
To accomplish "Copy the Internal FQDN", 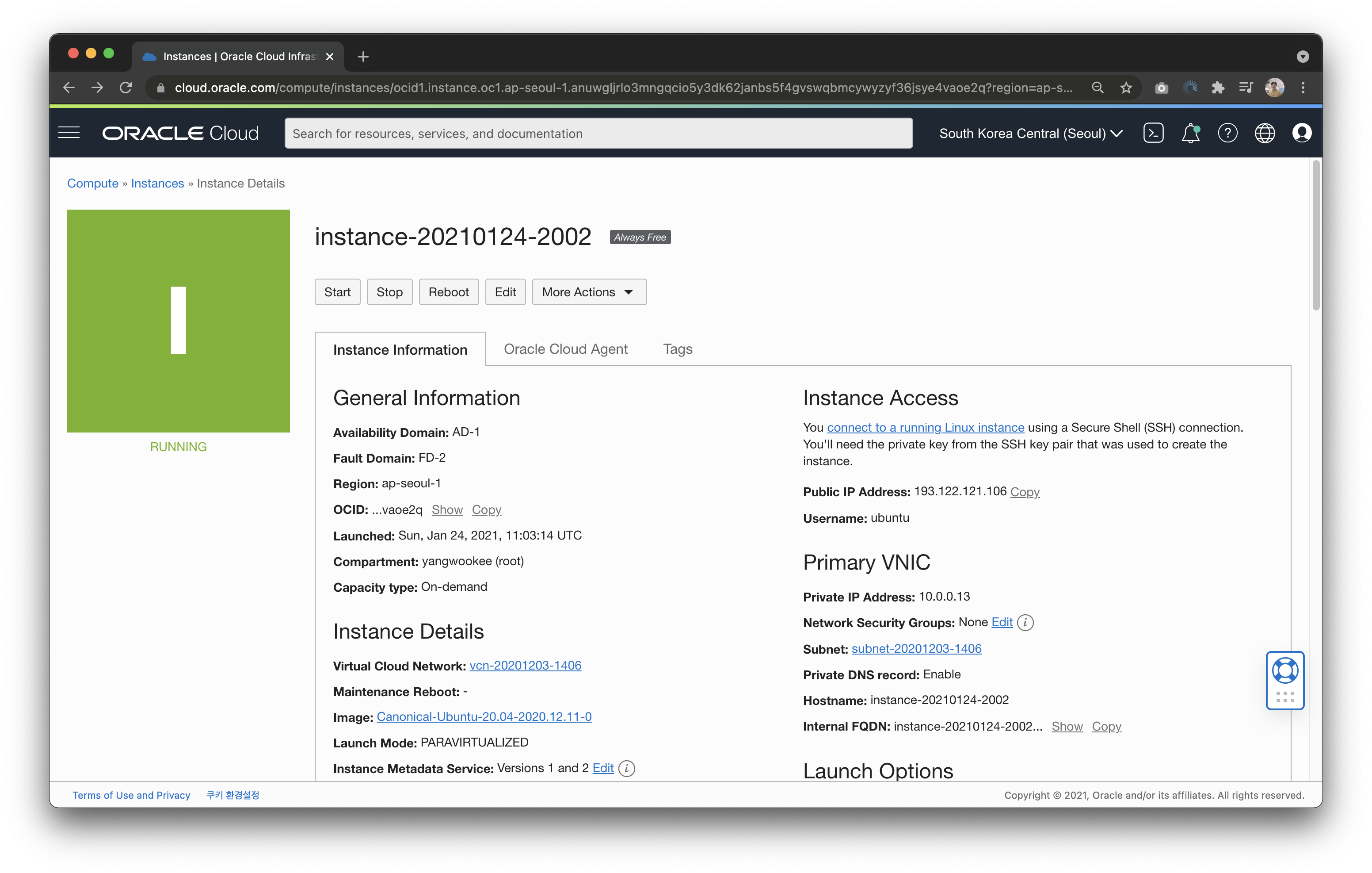I will pos(1106,726).
